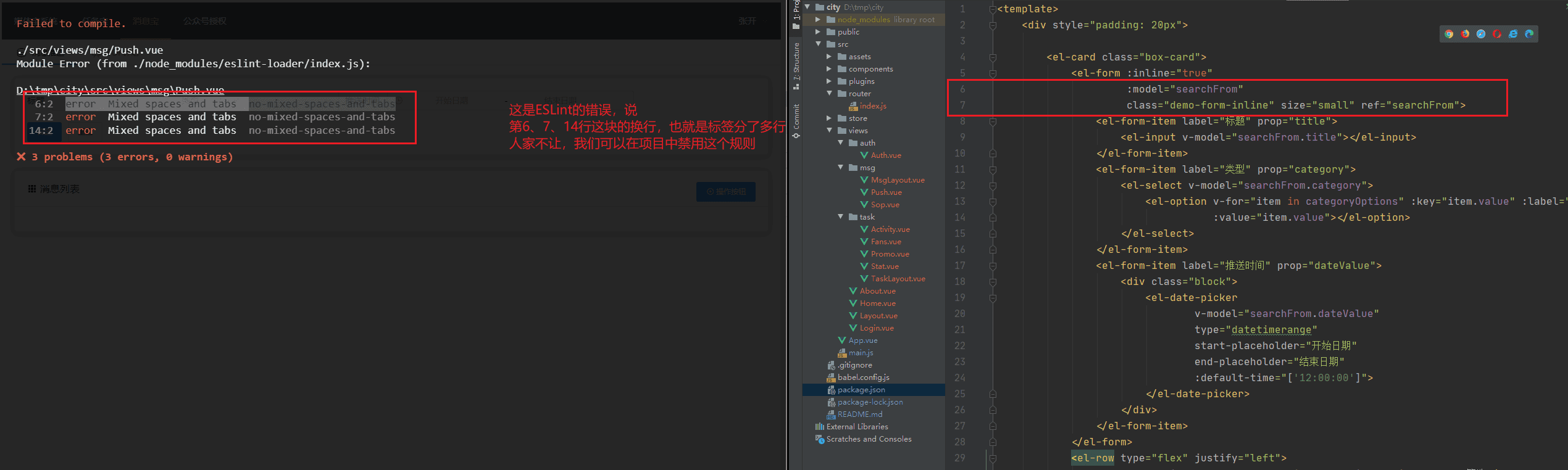Place cursor on datetimerange attribute value

(x=1271, y=330)
